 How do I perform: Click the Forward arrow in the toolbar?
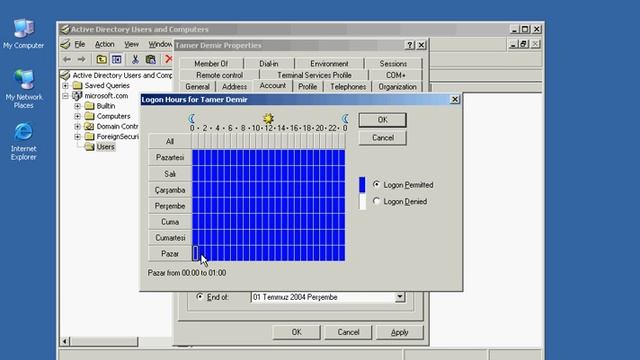(81, 60)
